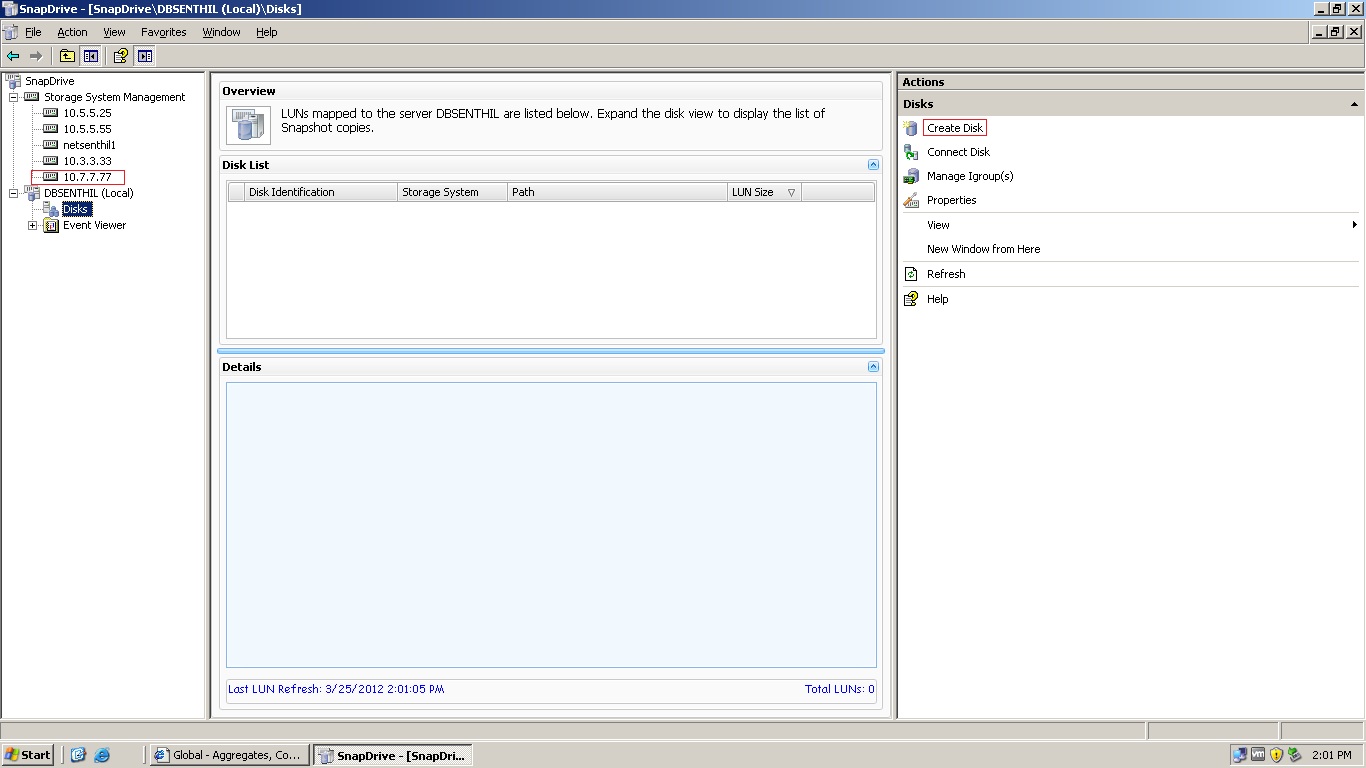Open the View submenu arrow in Actions
Image resolution: width=1366 pixels, height=768 pixels.
click(x=1355, y=225)
